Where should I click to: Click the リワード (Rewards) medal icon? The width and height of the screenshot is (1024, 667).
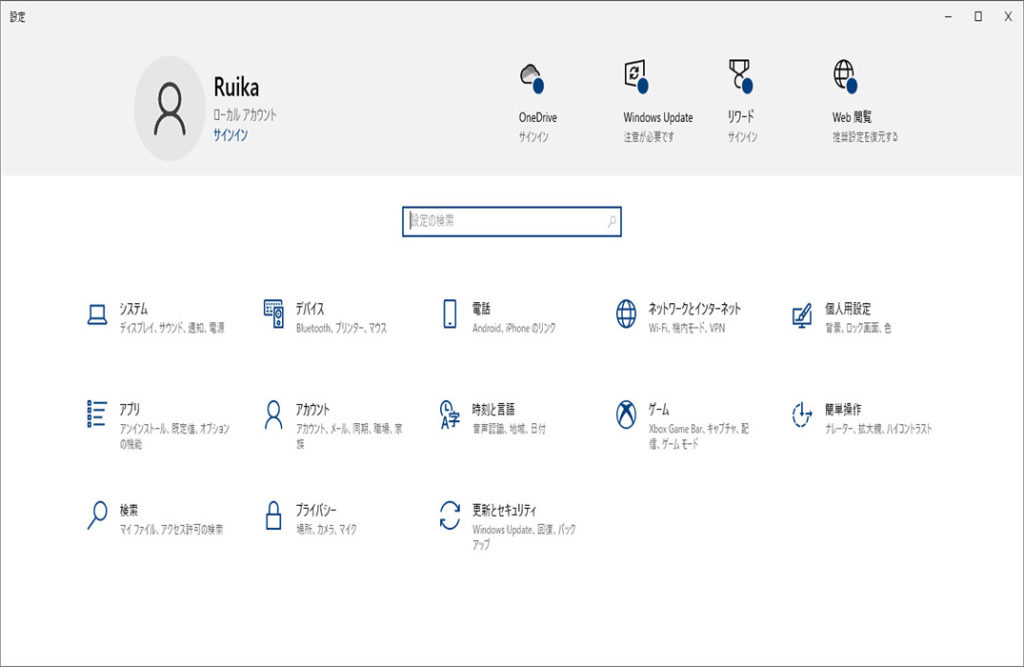pos(740,78)
